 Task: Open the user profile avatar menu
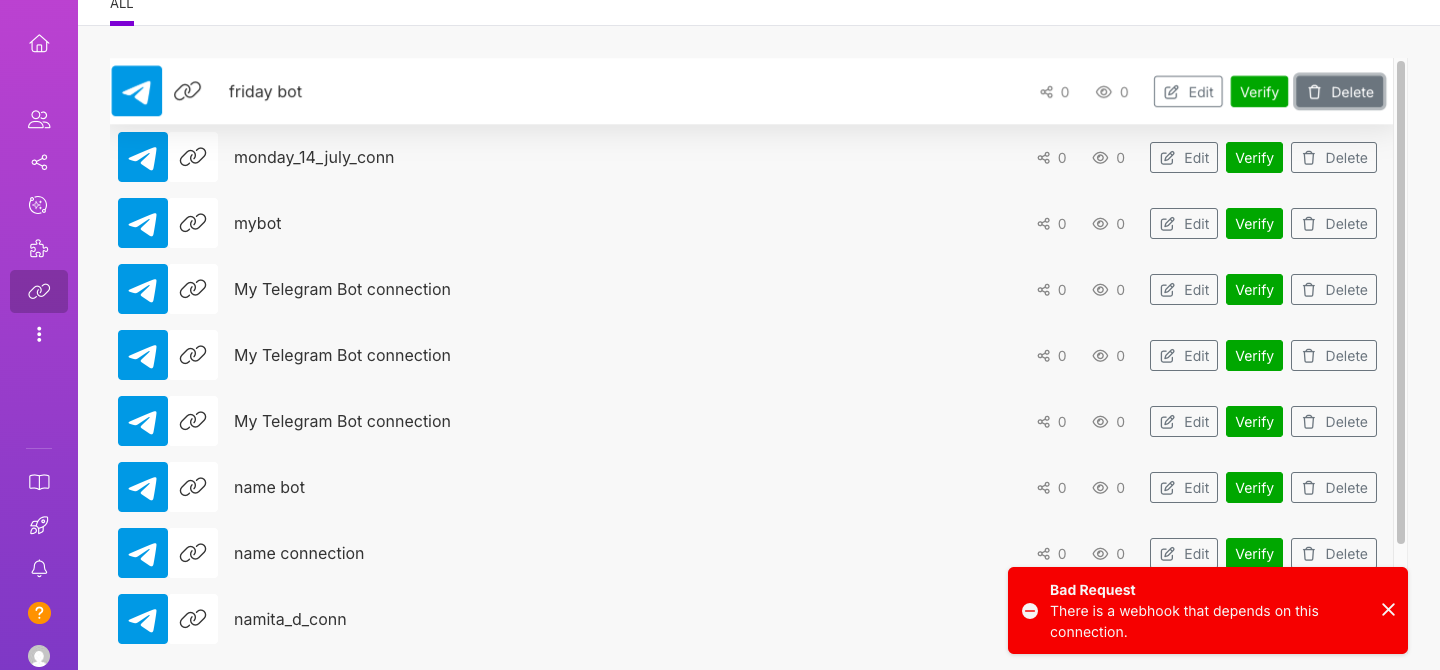pos(39,656)
